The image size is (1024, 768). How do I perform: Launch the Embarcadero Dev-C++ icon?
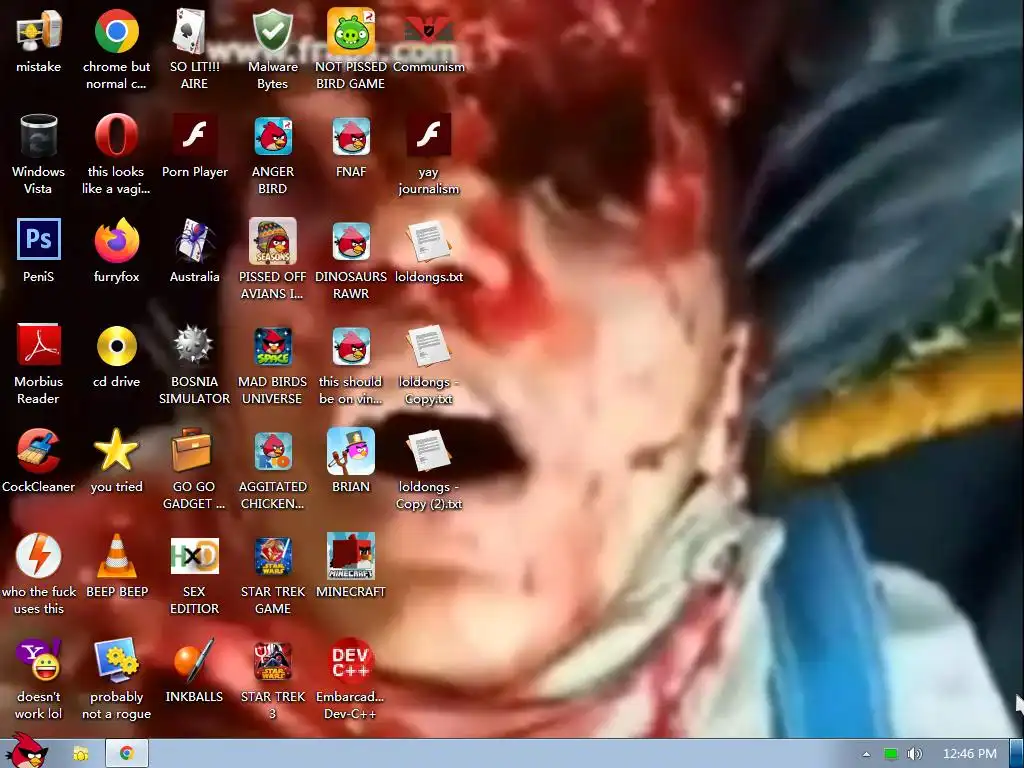click(x=351, y=661)
